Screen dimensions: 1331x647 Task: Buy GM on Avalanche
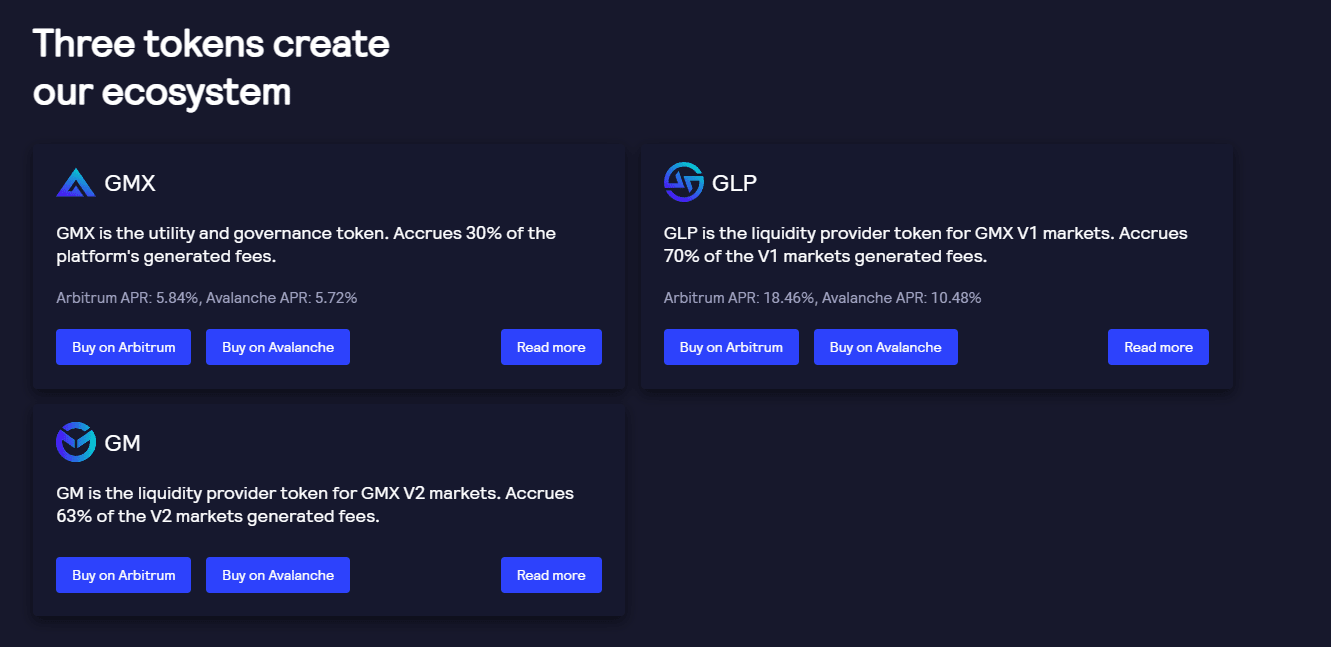point(278,575)
